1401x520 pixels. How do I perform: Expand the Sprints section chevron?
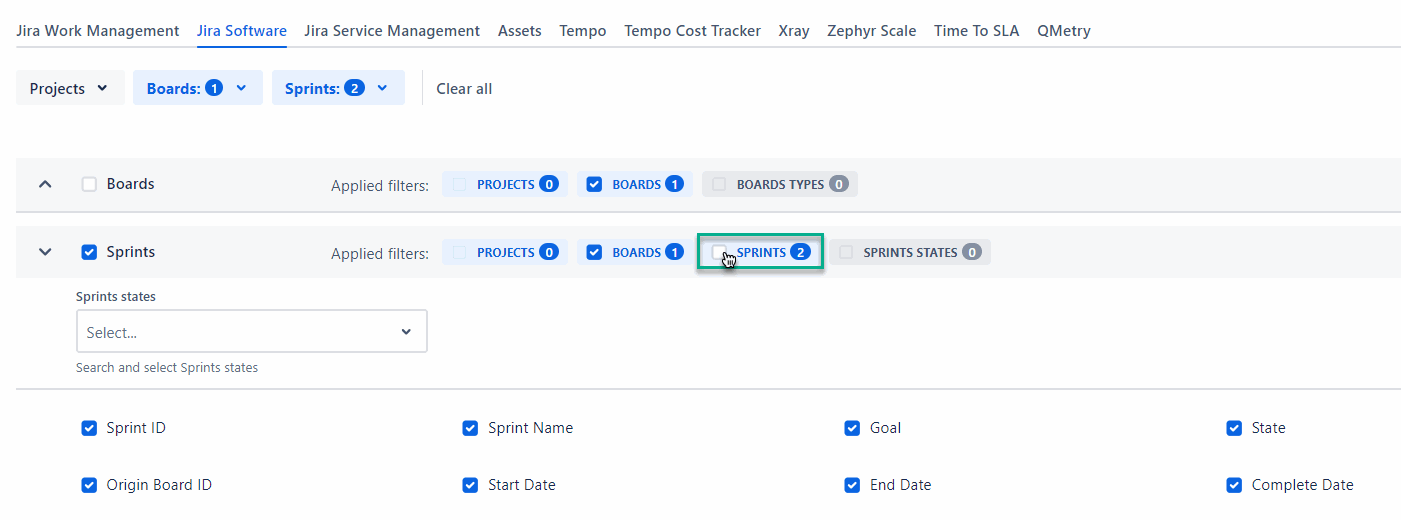45,252
